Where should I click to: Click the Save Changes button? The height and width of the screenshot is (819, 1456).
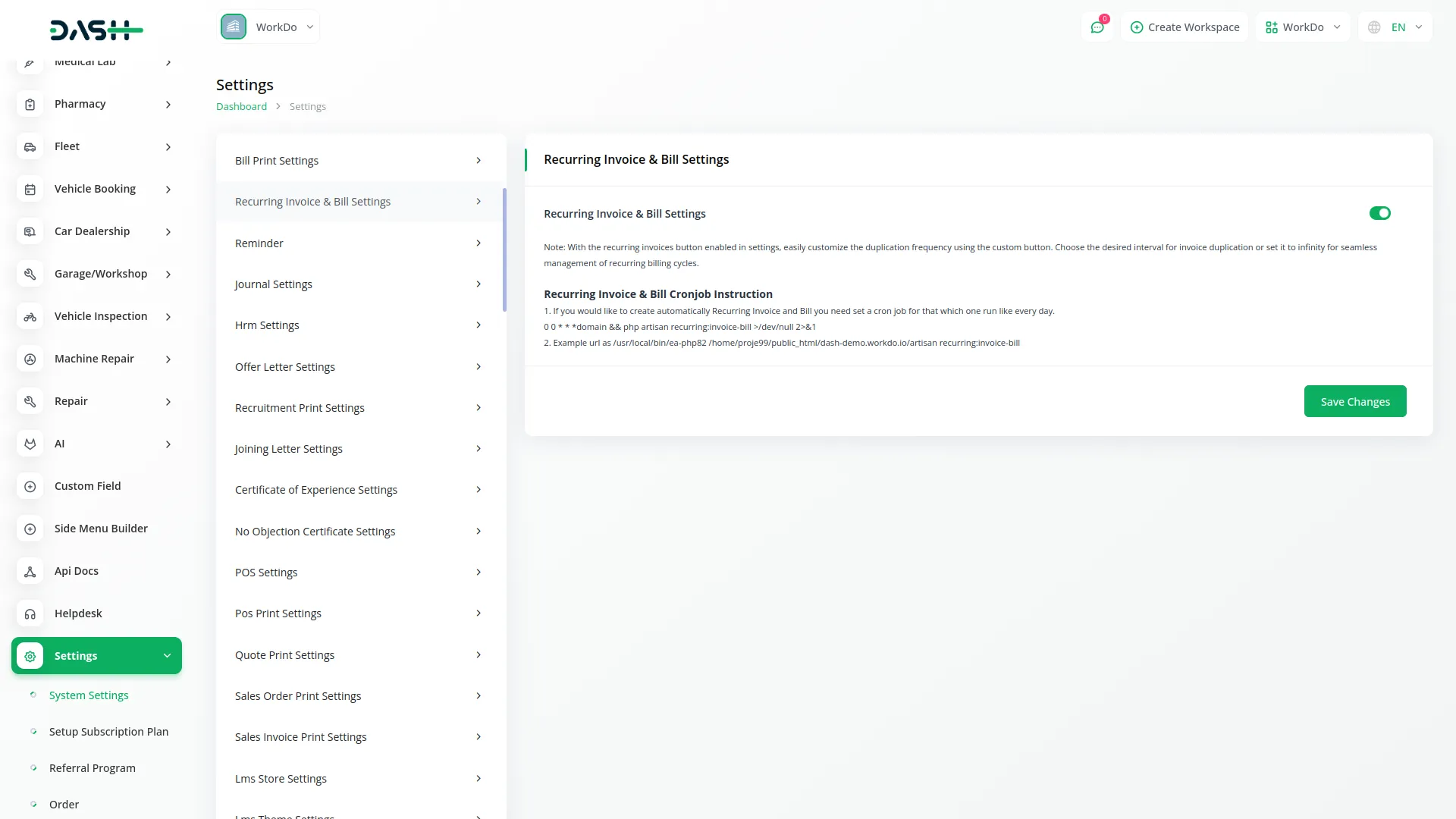click(x=1354, y=401)
